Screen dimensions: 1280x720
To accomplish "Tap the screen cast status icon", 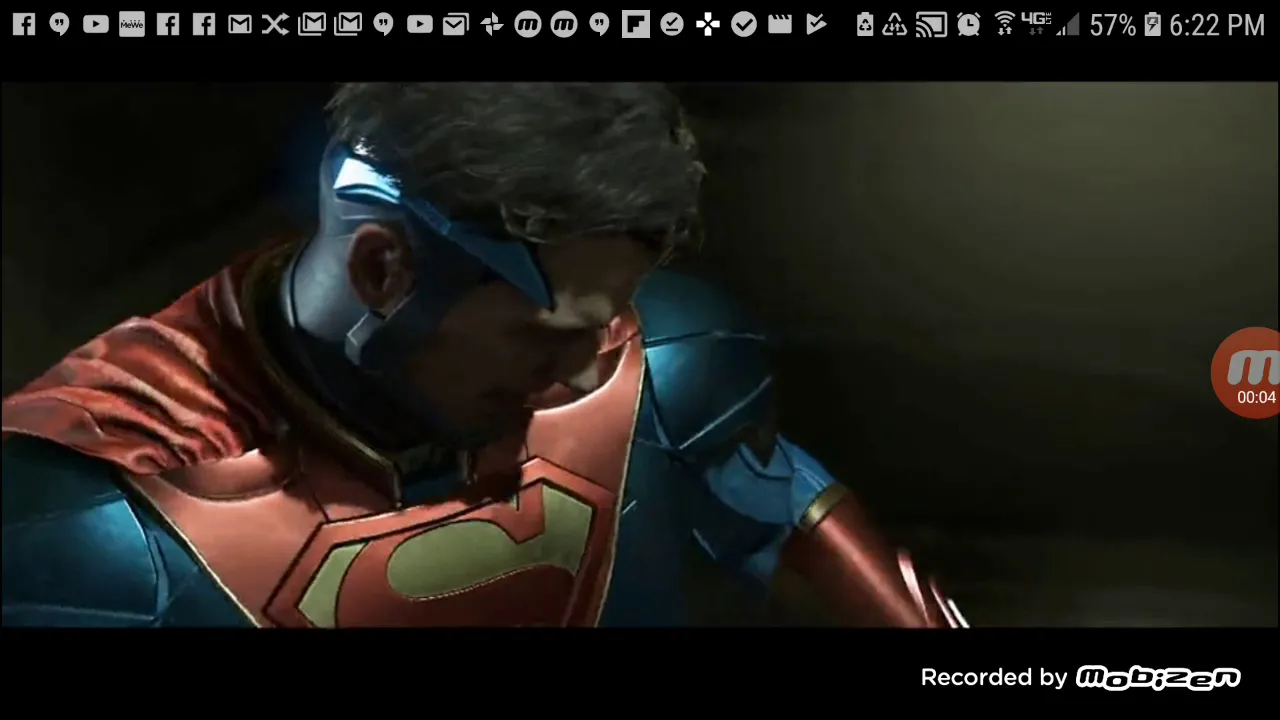I will coord(931,24).
